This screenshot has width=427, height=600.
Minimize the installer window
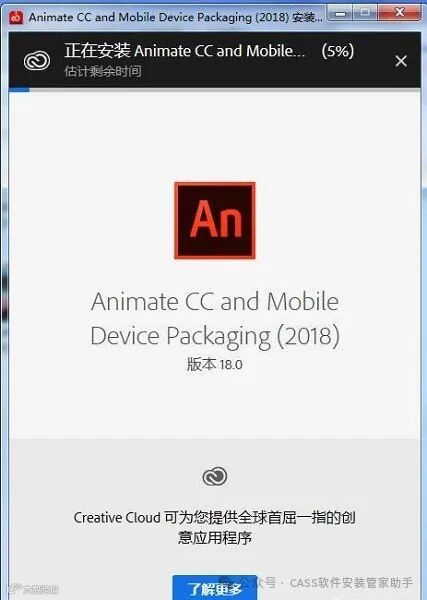(340, 14)
